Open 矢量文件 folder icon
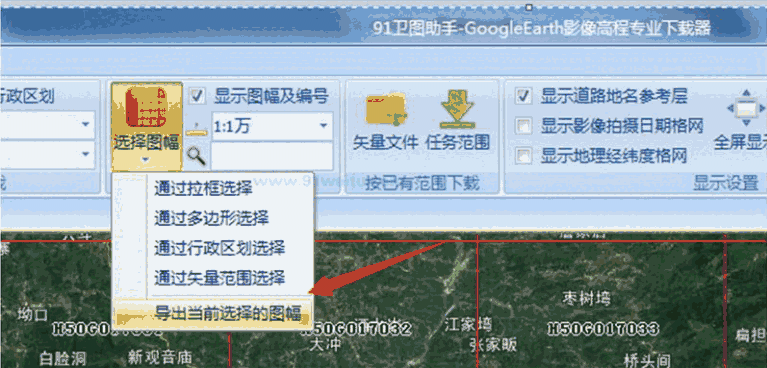This screenshot has width=767, height=368. pos(386,110)
